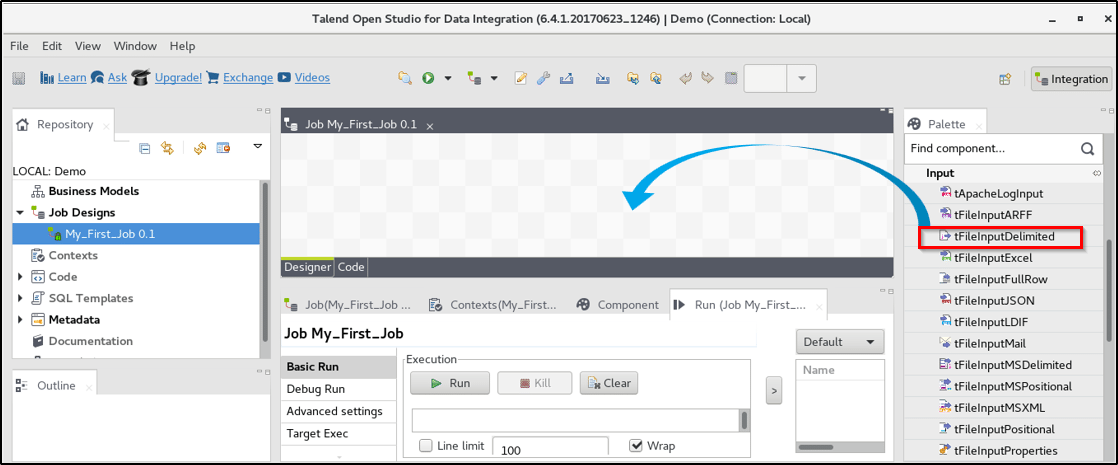Open the dropdown arrow beside the green Run icon

pyautogui.click(x=448, y=78)
